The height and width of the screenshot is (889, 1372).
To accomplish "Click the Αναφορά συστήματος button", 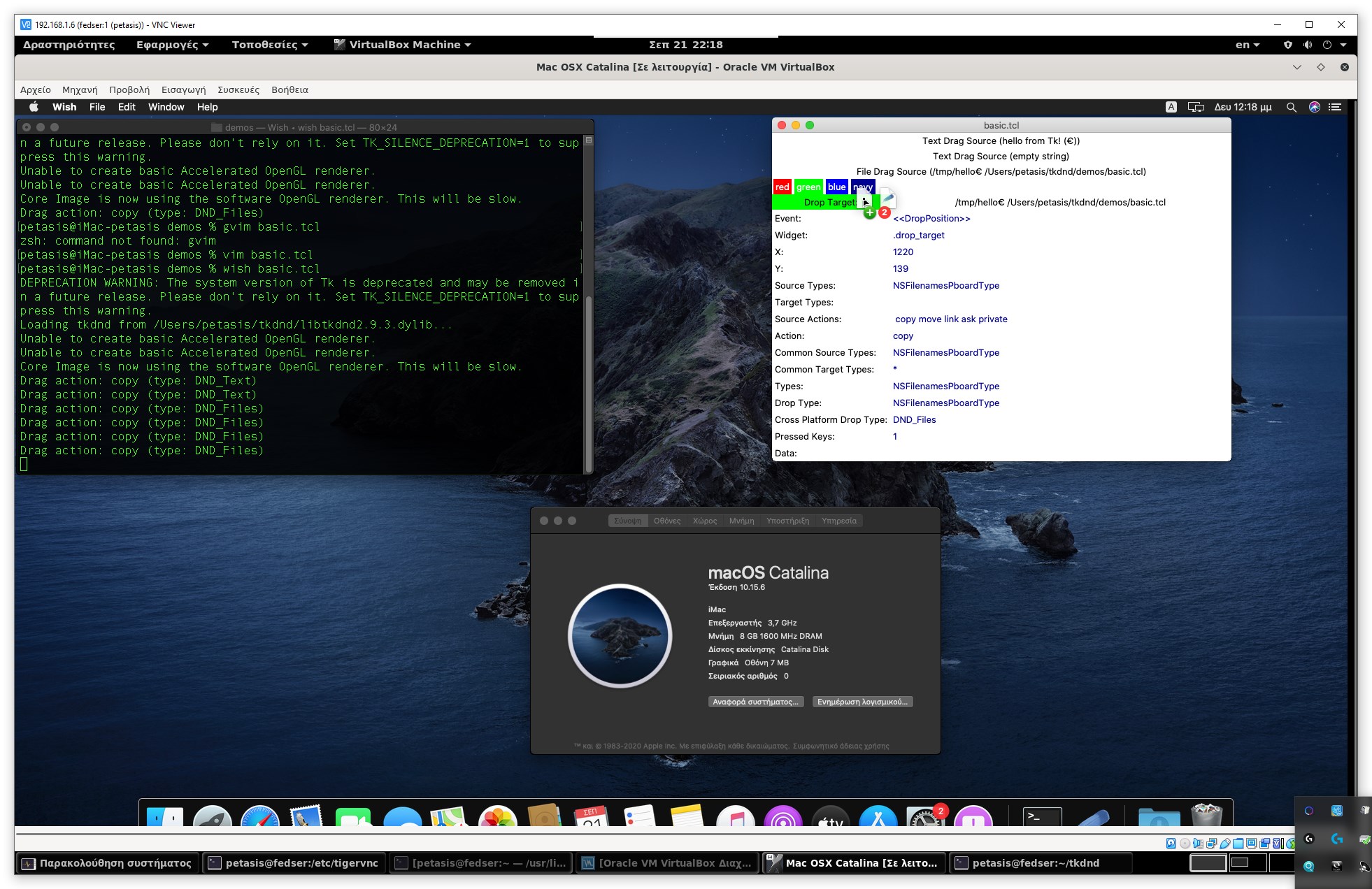I will pos(755,701).
